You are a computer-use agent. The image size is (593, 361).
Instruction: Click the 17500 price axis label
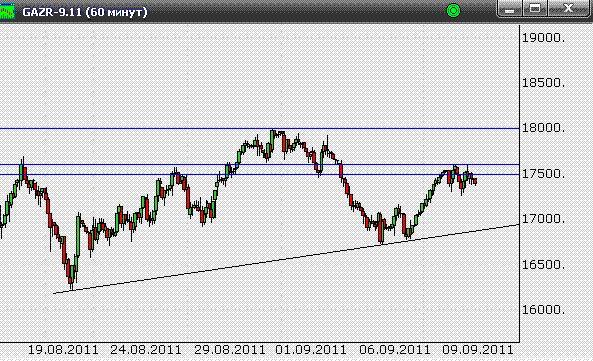(543, 174)
